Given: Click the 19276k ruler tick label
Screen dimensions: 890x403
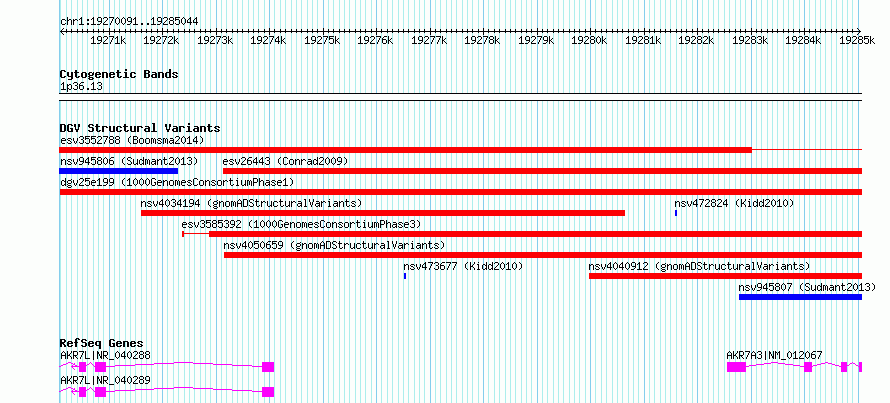Looking at the screenshot, I should click(x=375, y=40).
